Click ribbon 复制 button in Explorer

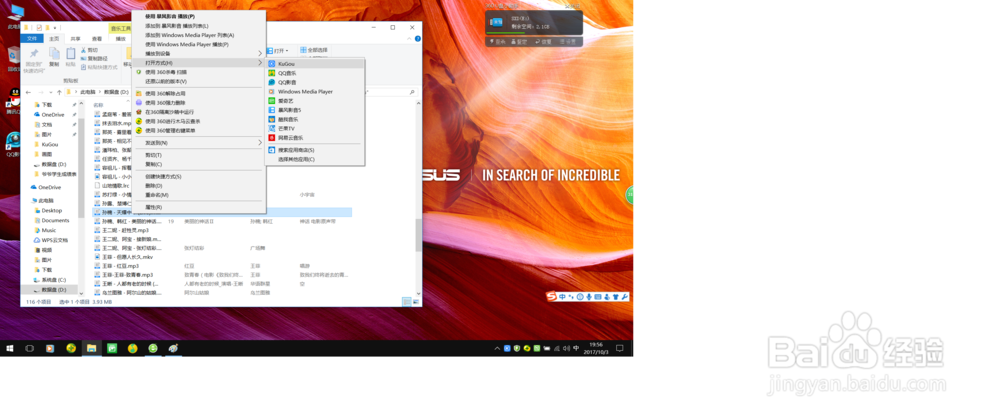click(x=54, y=57)
